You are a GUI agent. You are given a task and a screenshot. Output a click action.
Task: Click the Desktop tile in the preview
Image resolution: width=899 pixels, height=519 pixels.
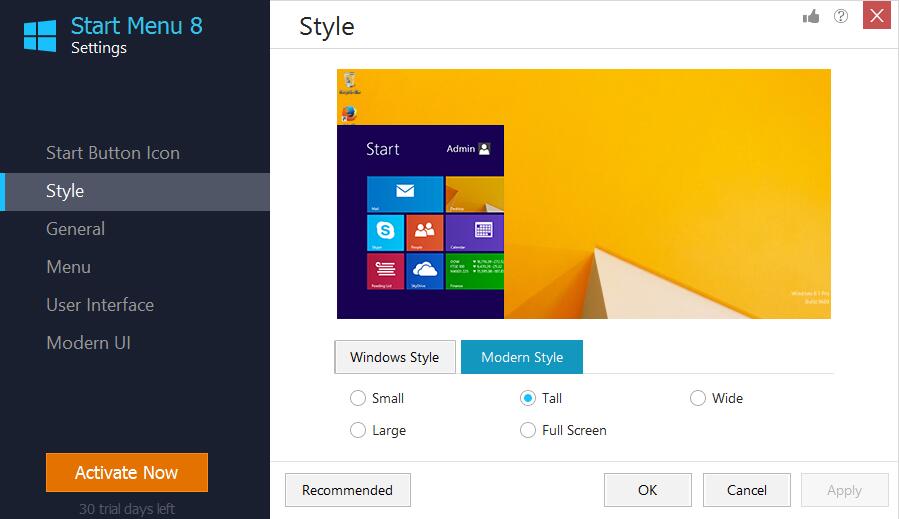[x=475, y=194]
